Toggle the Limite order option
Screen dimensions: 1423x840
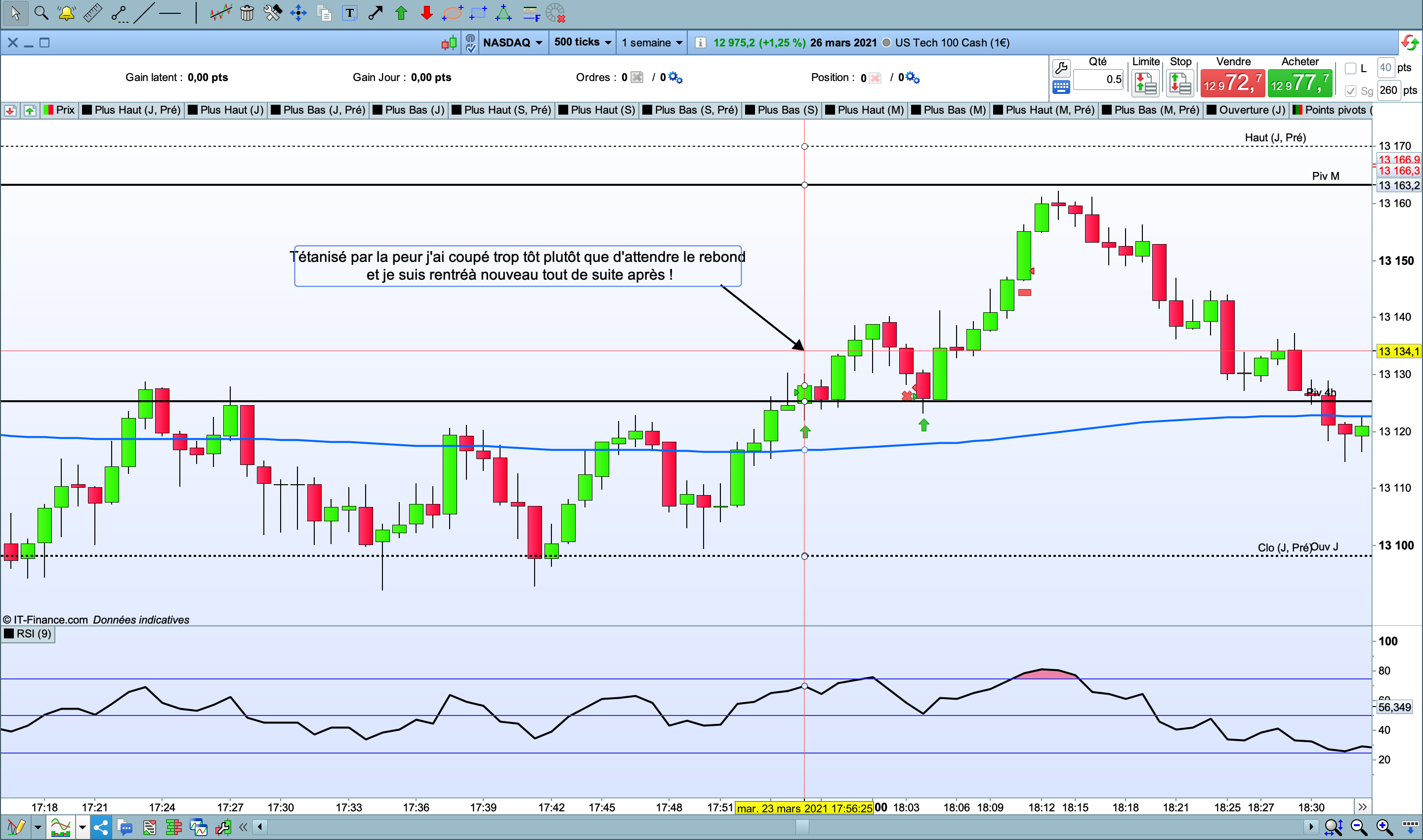[x=1146, y=82]
